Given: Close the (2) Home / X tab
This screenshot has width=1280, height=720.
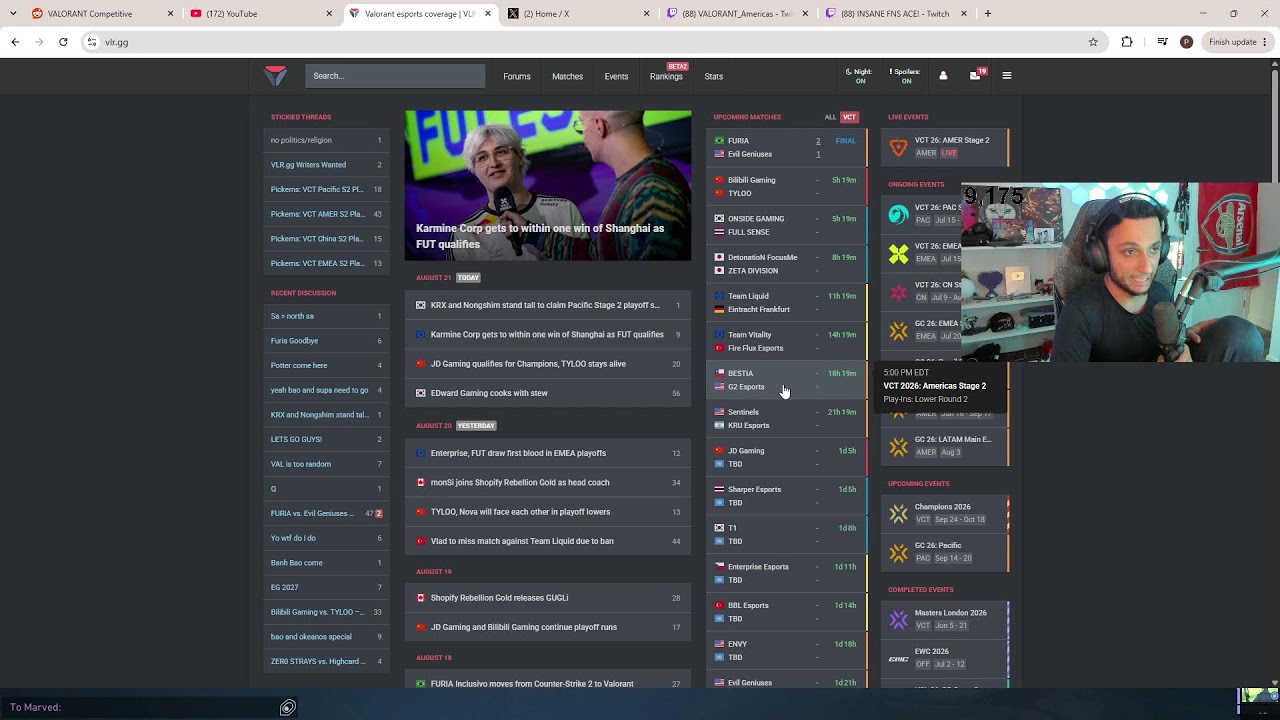Looking at the screenshot, I should [646, 14].
